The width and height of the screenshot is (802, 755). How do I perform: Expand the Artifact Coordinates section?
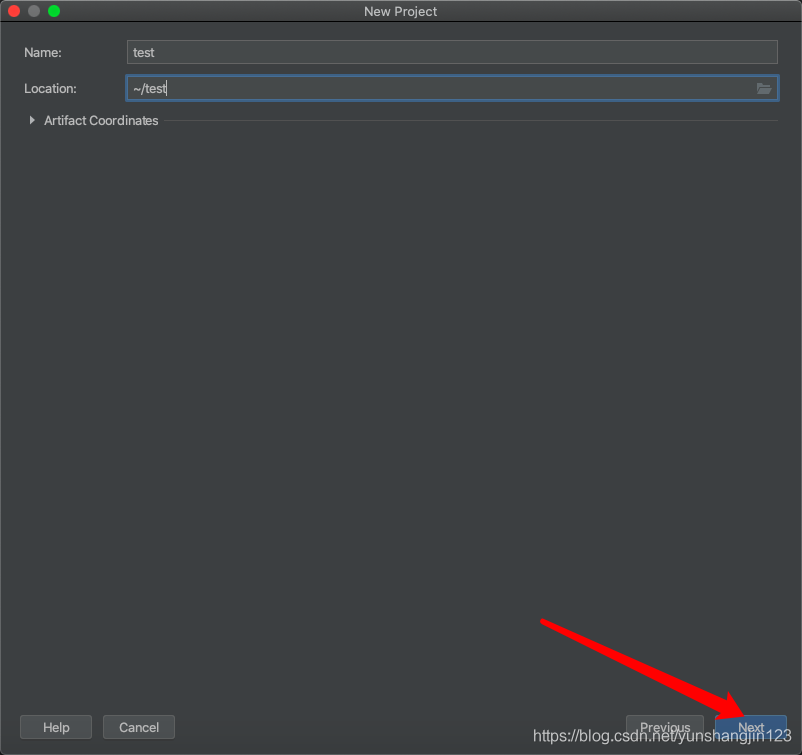coord(32,120)
